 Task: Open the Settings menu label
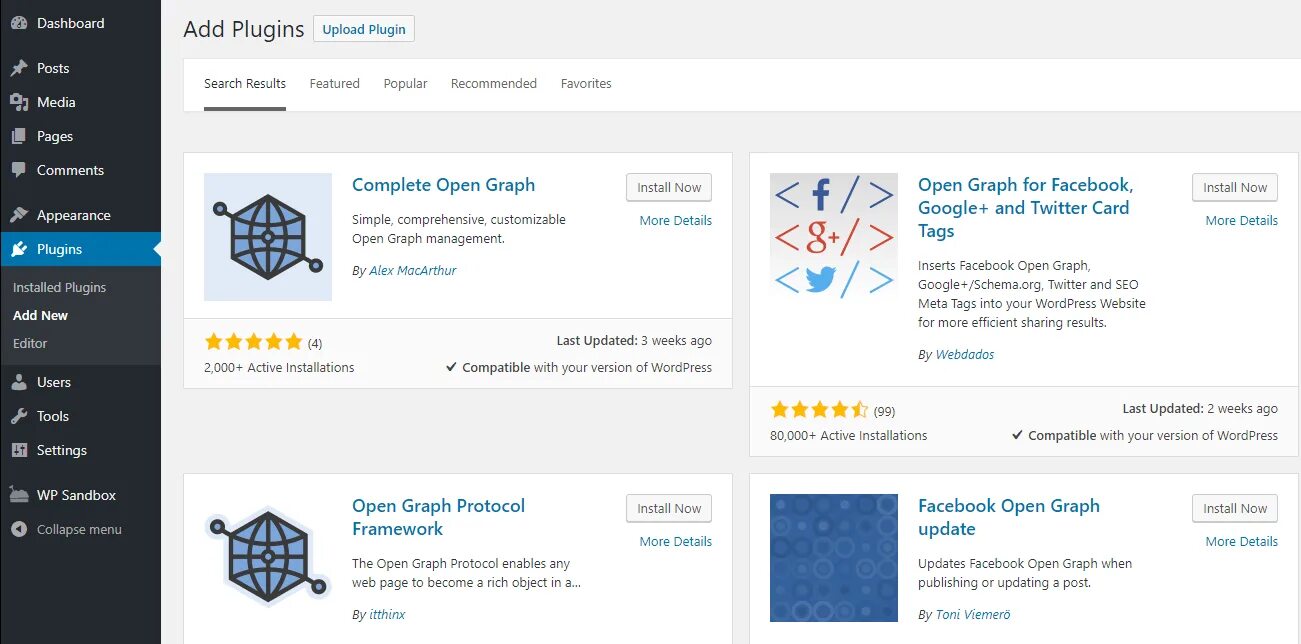coord(62,450)
